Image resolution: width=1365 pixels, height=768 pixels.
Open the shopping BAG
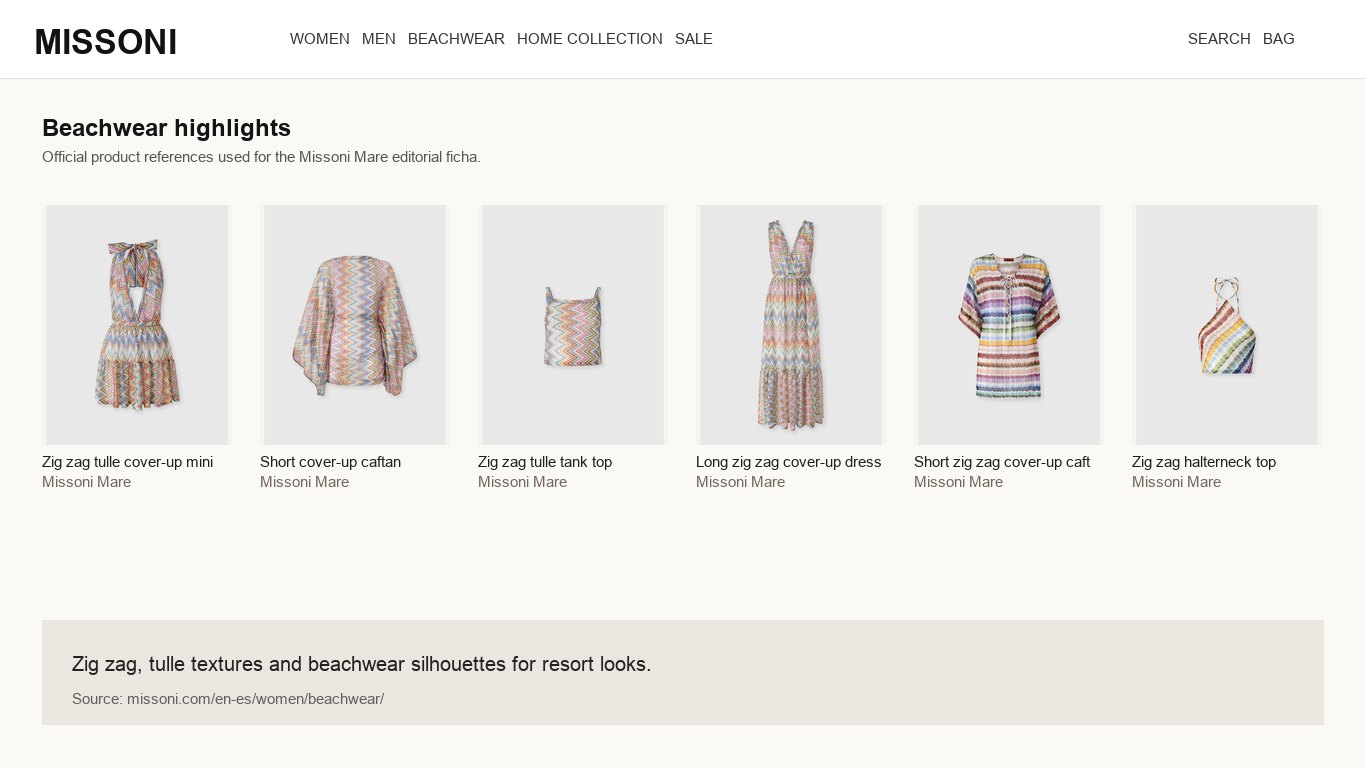click(x=1279, y=39)
